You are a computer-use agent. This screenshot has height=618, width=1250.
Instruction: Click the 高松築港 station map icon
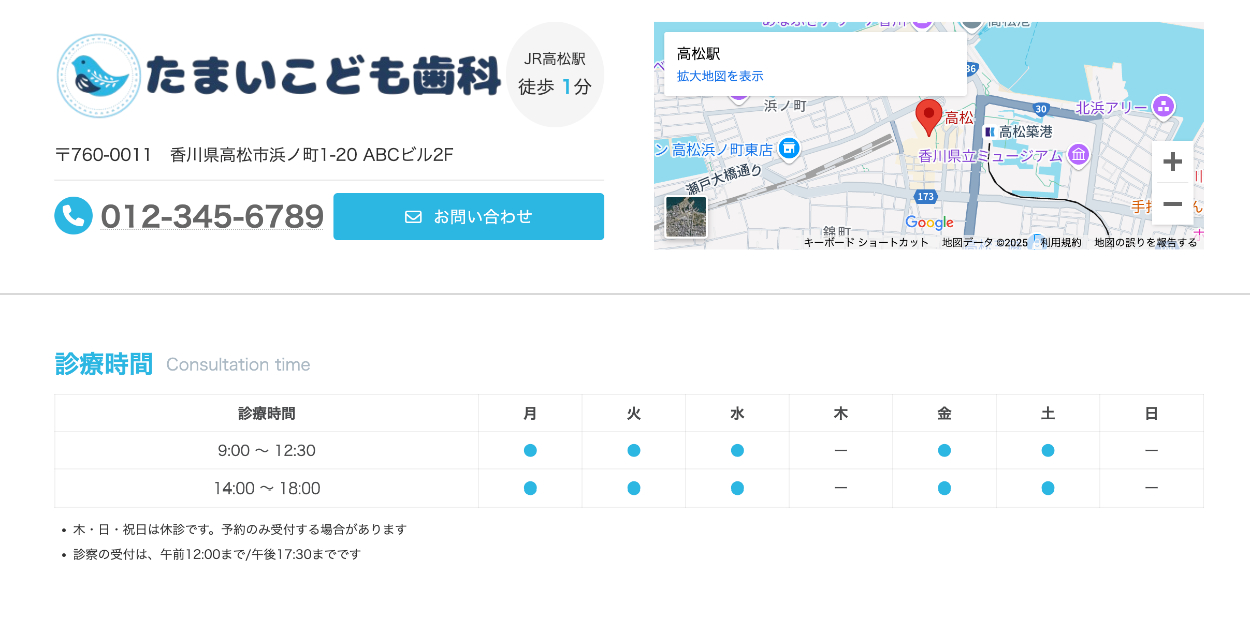pyautogui.click(x=989, y=132)
